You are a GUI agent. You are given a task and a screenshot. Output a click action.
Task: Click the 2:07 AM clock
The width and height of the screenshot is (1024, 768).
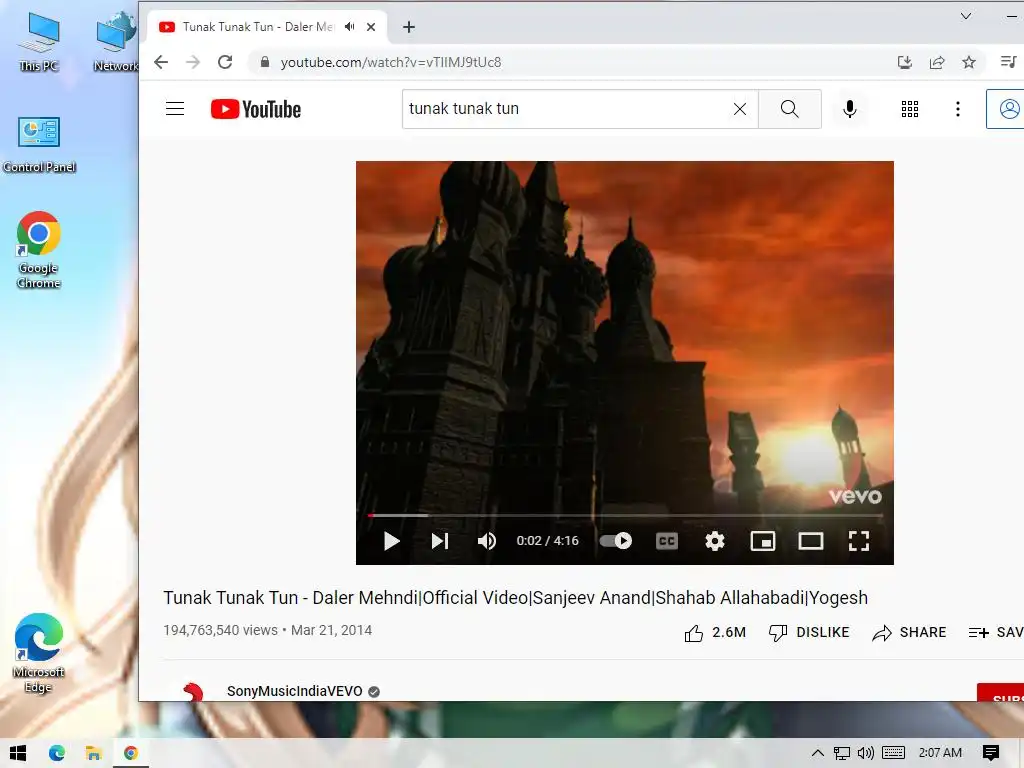[x=940, y=753]
